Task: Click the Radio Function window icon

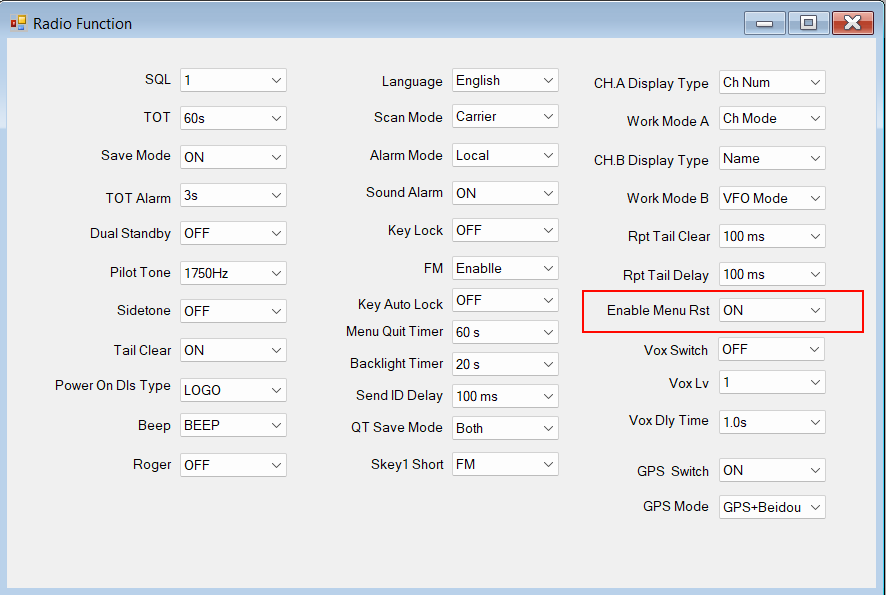Action: pyautogui.click(x=18, y=23)
